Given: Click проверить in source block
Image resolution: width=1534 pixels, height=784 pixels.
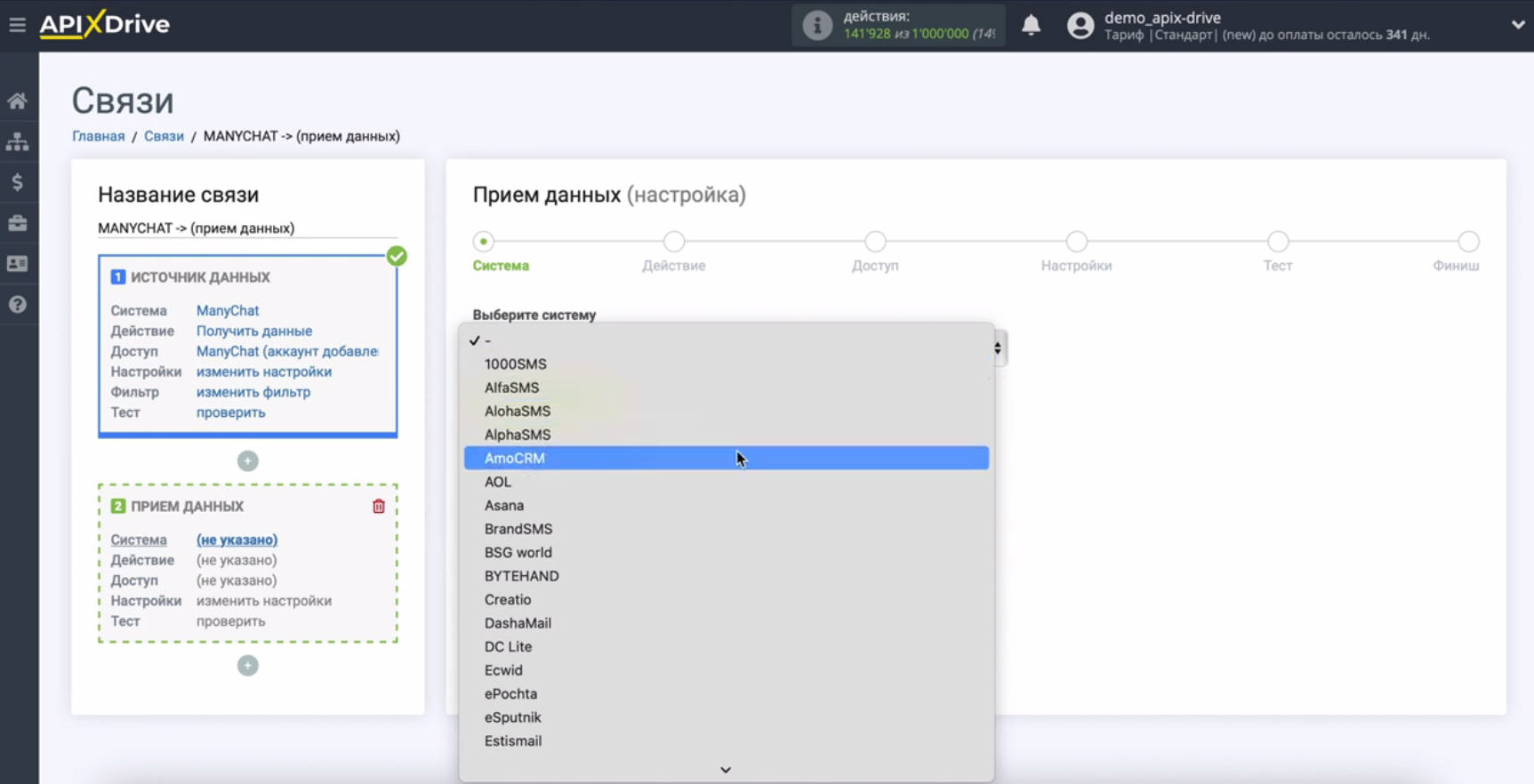Looking at the screenshot, I should click(x=230, y=412).
